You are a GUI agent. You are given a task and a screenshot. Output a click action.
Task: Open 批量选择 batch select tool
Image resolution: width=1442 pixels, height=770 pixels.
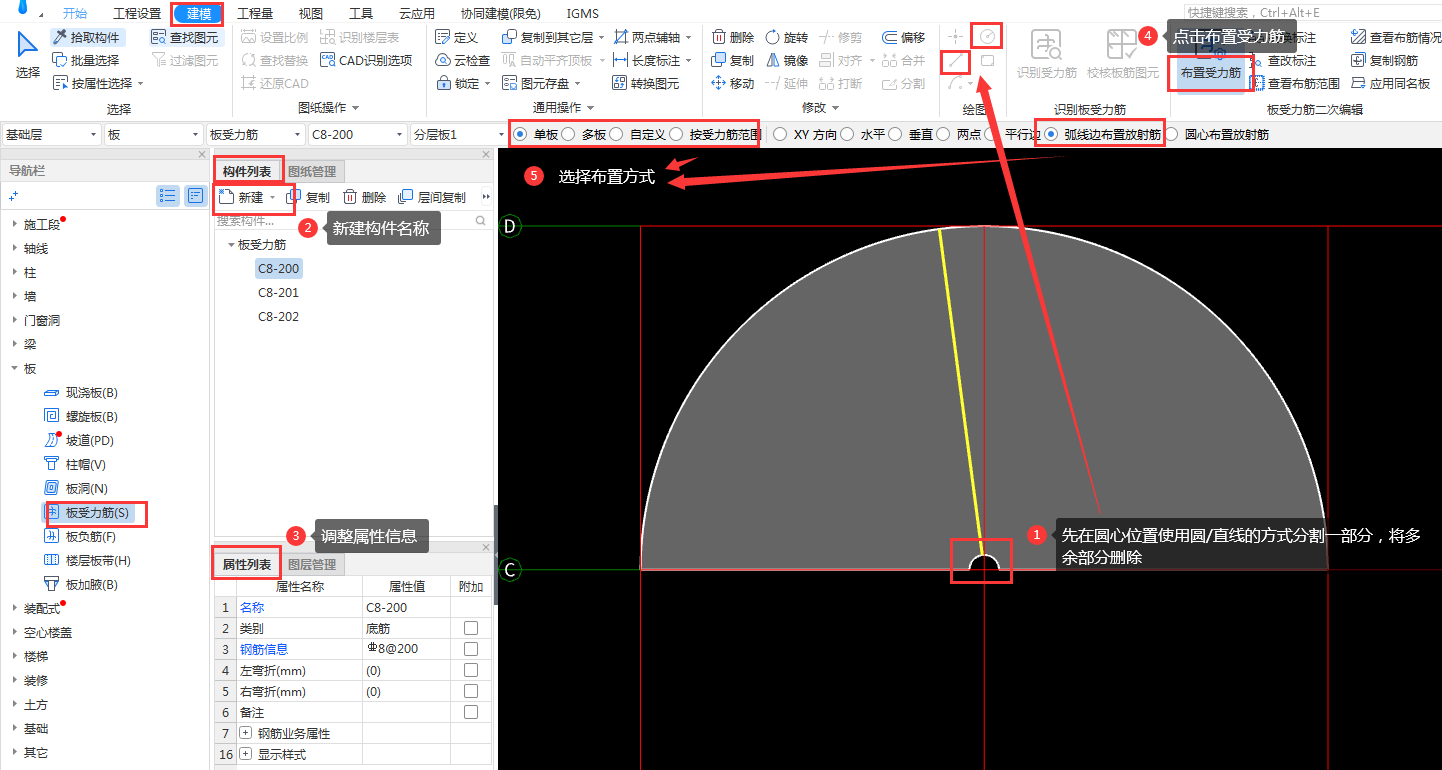coord(87,60)
